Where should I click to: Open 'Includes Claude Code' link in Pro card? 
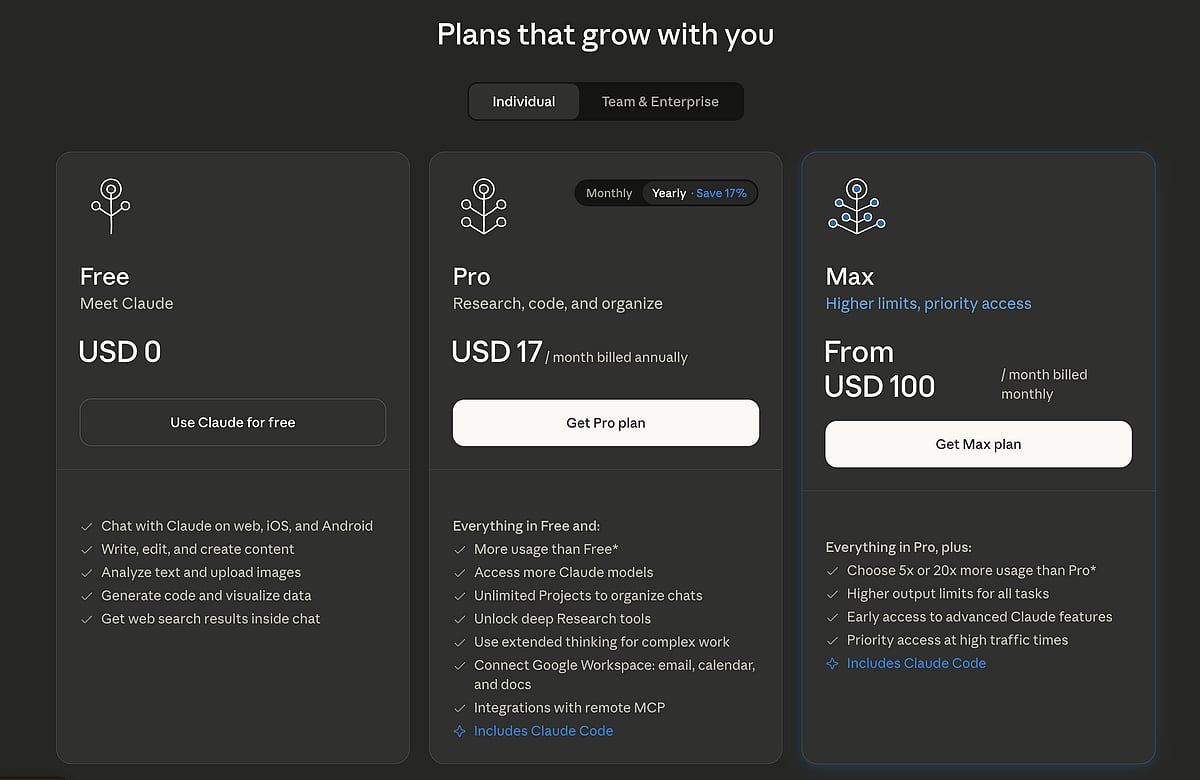coord(543,731)
